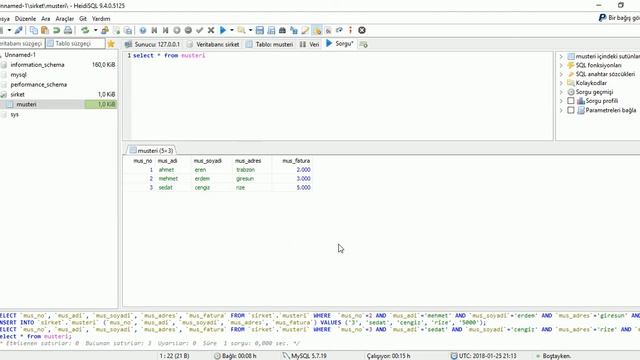Switch to Tablo: musteri tab

pyautogui.click(x=270, y=44)
